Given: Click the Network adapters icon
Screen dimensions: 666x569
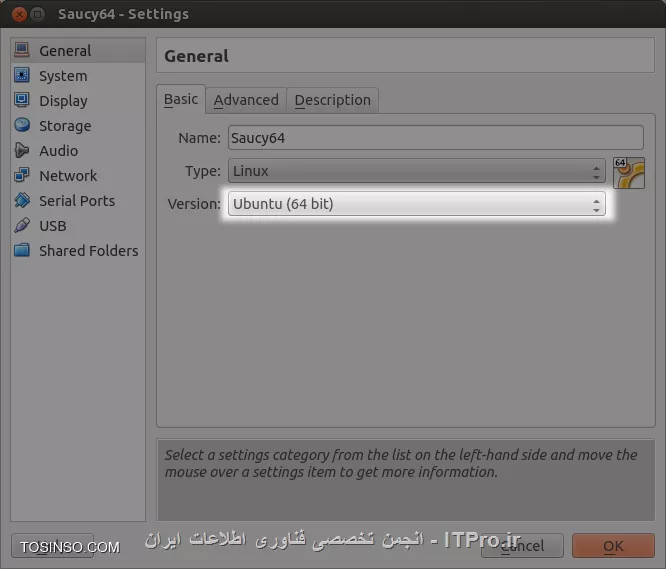Looking at the screenshot, I should [22, 175].
